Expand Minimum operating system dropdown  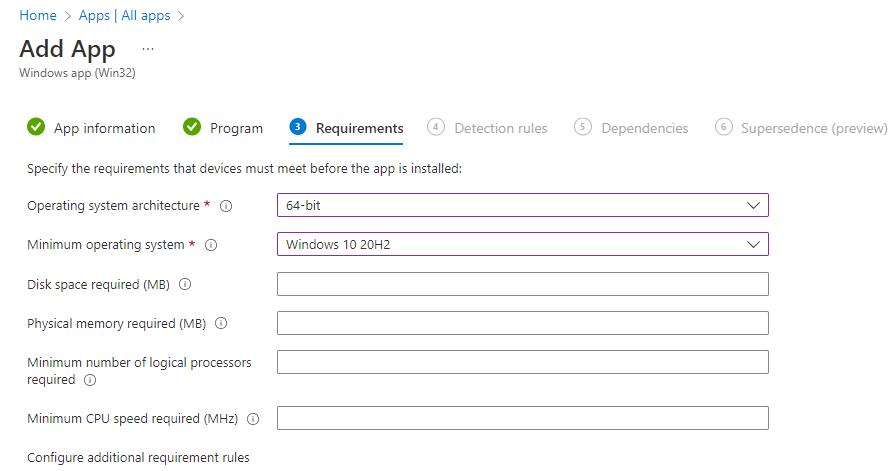click(522, 244)
